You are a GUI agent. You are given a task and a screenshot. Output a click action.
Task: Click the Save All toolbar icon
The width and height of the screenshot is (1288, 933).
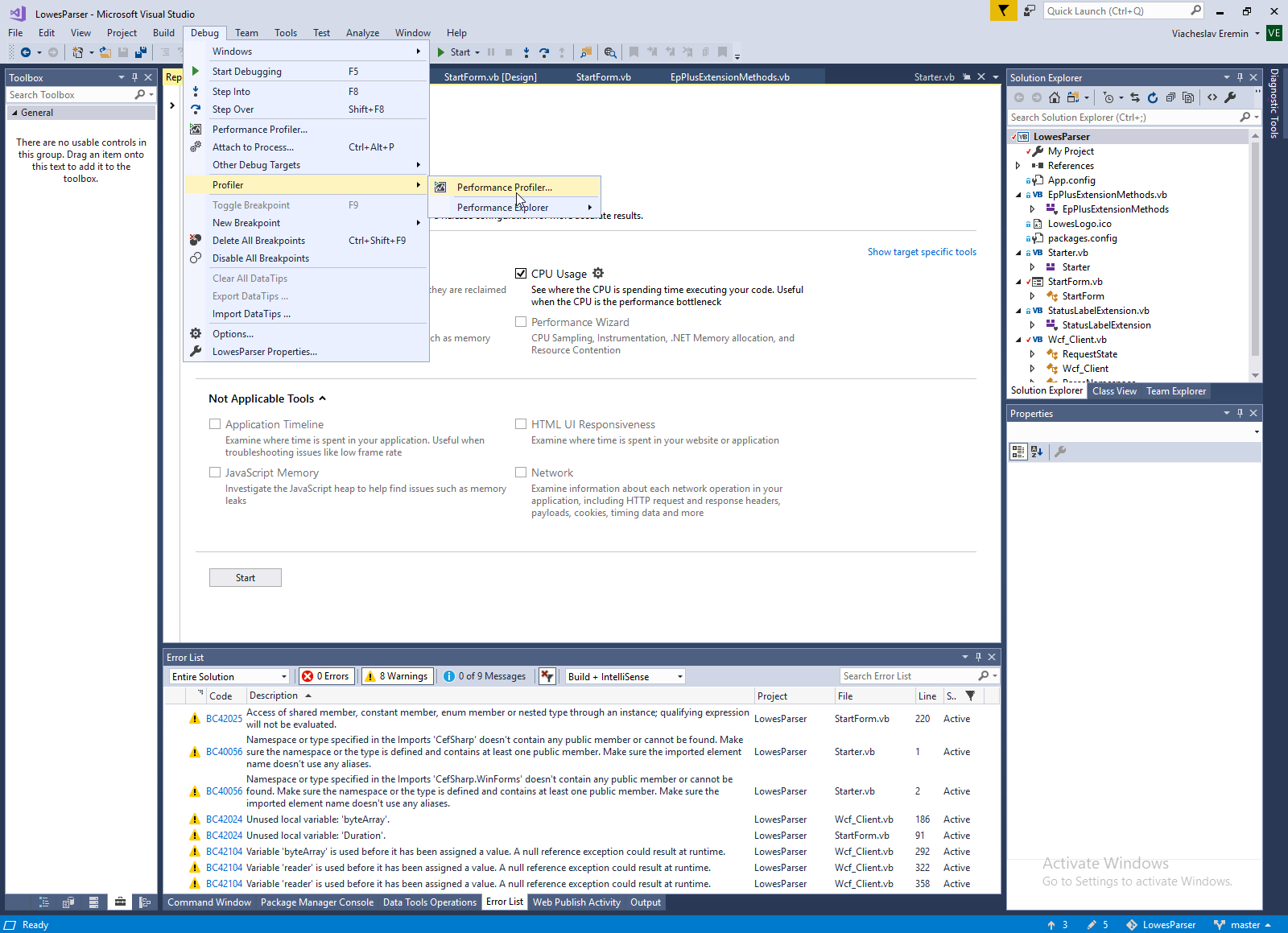click(x=141, y=52)
